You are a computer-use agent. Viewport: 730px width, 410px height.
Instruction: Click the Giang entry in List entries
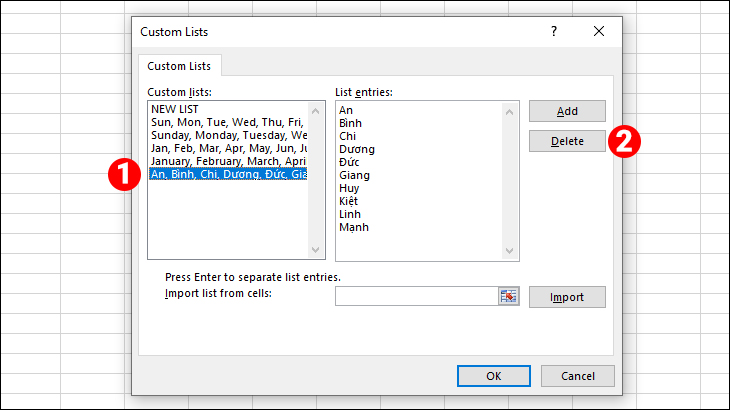tap(354, 174)
